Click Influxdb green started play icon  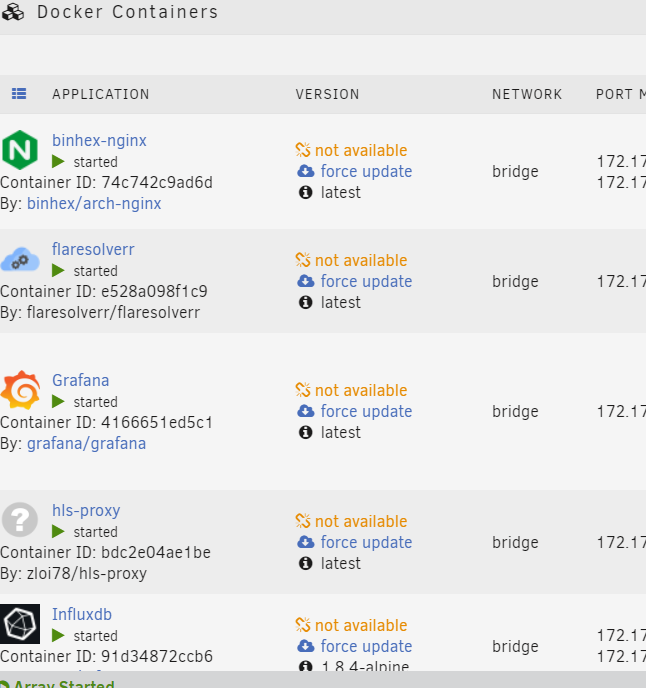pos(58,635)
